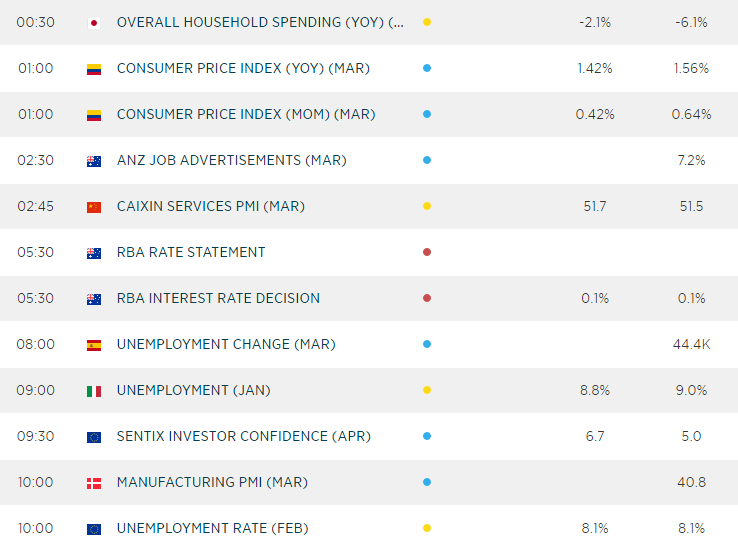Open the Caixin Services PMI (Mar) event
This screenshot has height=539, width=738.
point(211,206)
